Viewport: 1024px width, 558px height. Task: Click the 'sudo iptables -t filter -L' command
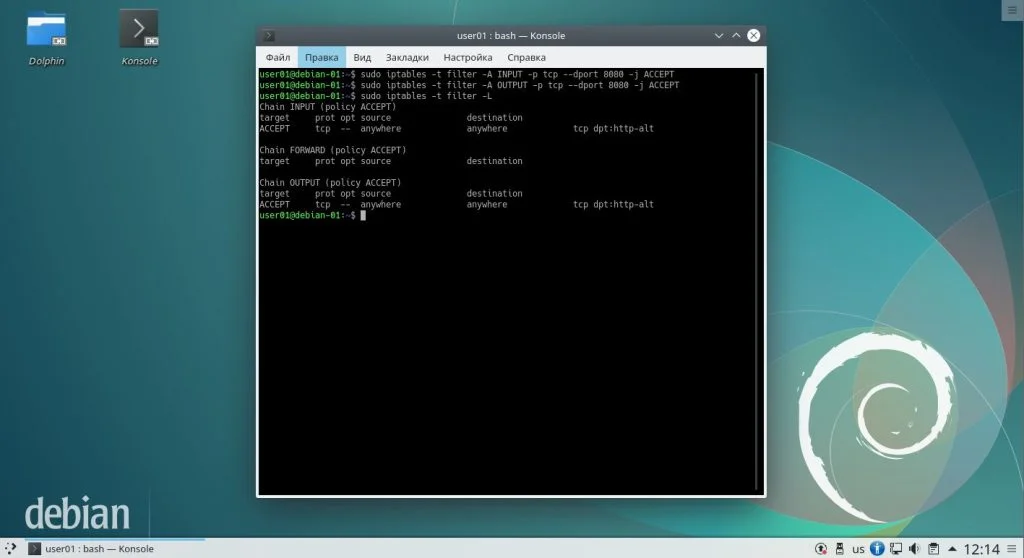point(426,96)
